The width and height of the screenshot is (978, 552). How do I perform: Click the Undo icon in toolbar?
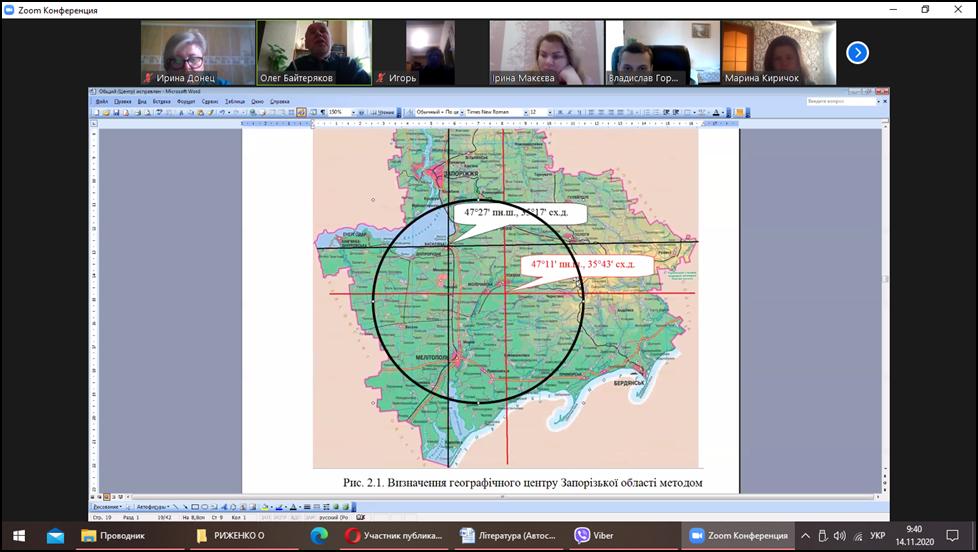coord(221,113)
